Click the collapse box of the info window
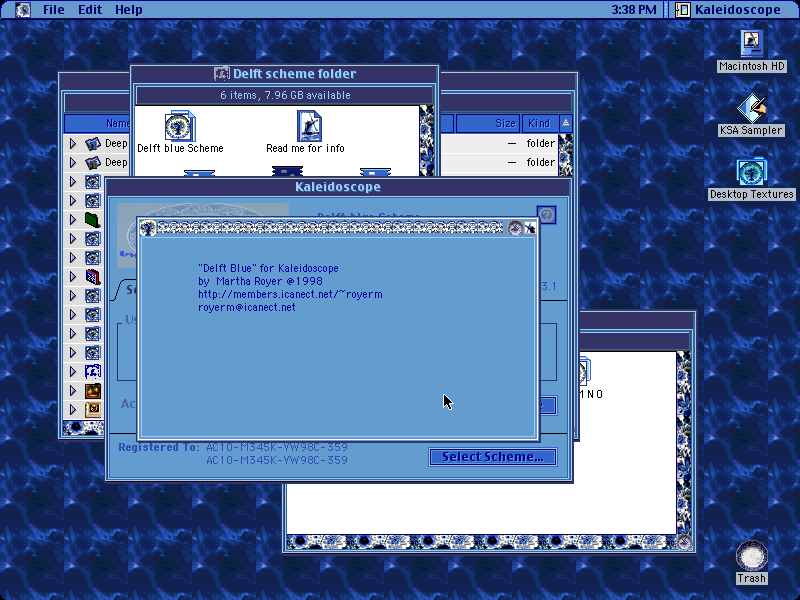Viewport: 800px width, 600px height. (530, 228)
